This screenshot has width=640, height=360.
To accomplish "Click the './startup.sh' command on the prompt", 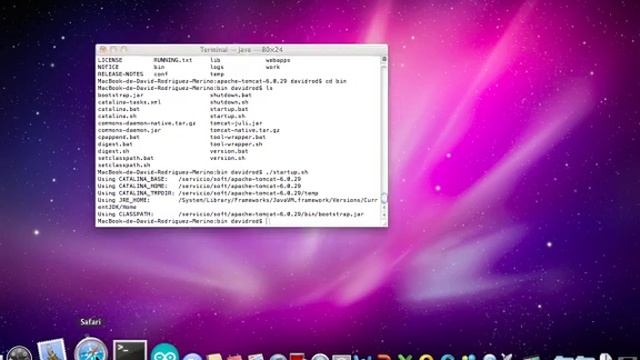I will tap(287, 172).
